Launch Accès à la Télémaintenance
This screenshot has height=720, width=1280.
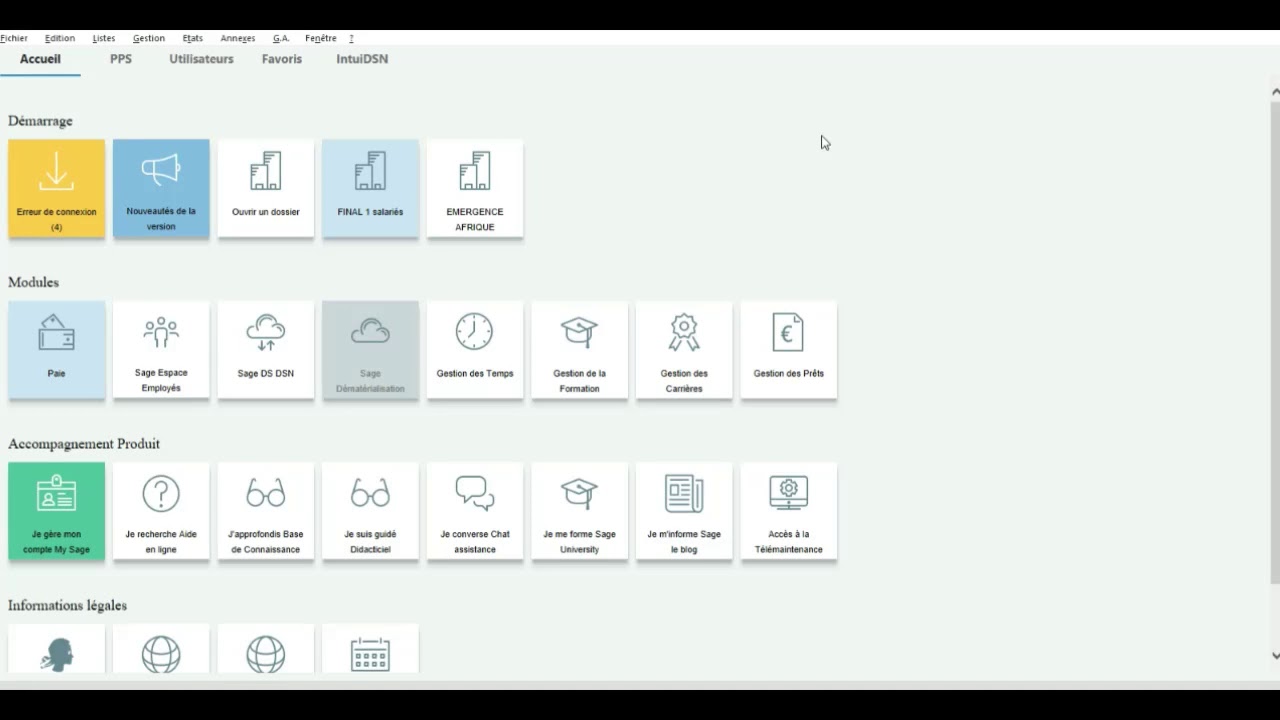[789, 511]
